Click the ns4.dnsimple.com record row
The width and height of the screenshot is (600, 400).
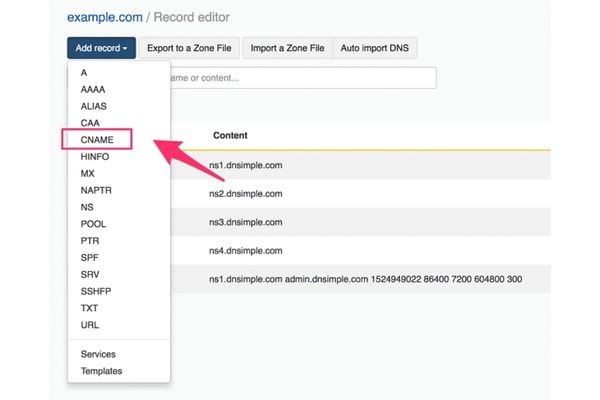click(360, 251)
